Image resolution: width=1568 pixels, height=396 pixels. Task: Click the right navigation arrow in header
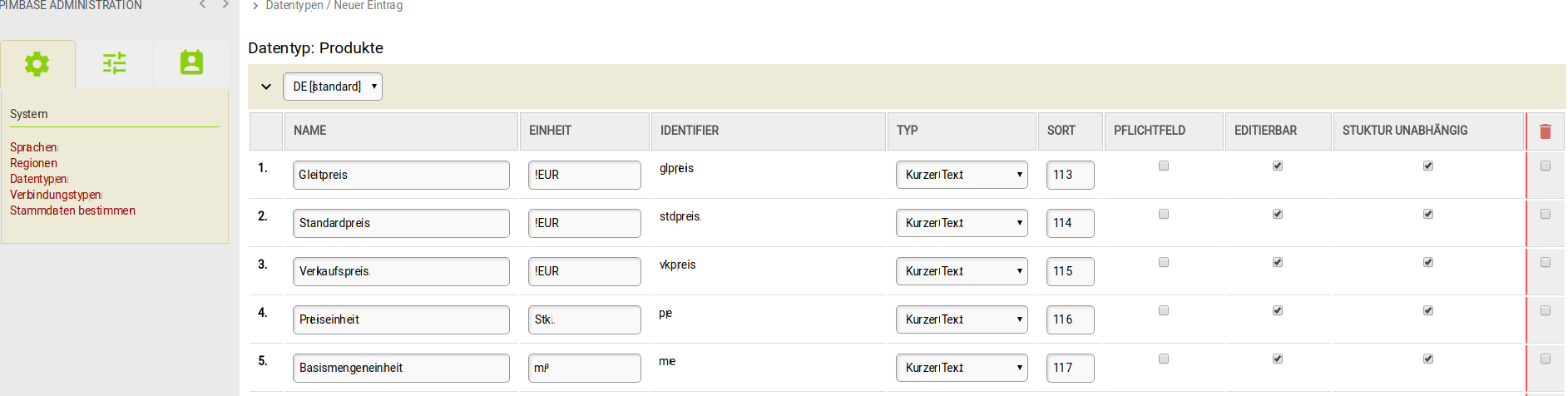point(225,5)
